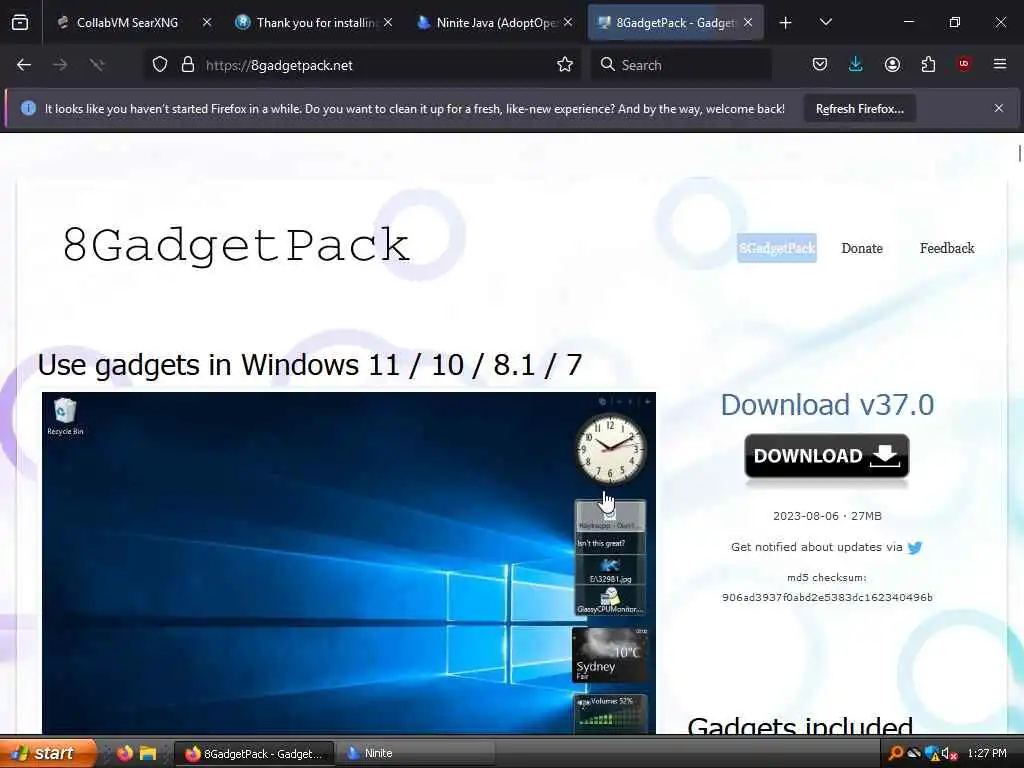Open the Donate page link
1024x768 pixels.
(x=862, y=248)
